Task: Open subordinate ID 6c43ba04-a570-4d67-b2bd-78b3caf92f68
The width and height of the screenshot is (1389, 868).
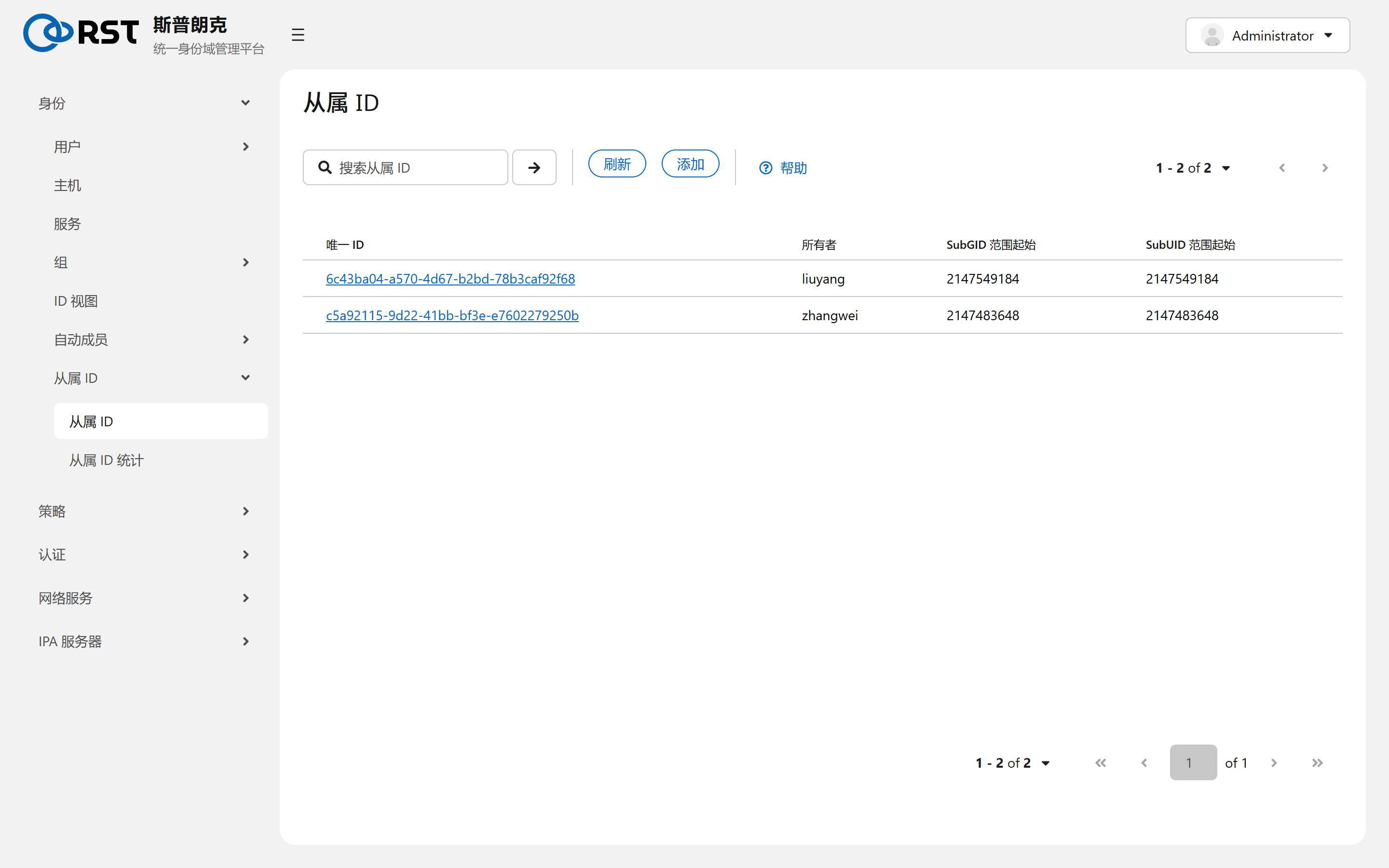Action: (x=450, y=278)
